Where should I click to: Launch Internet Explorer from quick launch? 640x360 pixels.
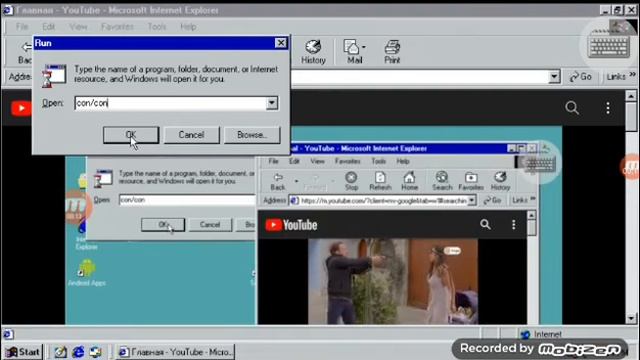pos(78,351)
